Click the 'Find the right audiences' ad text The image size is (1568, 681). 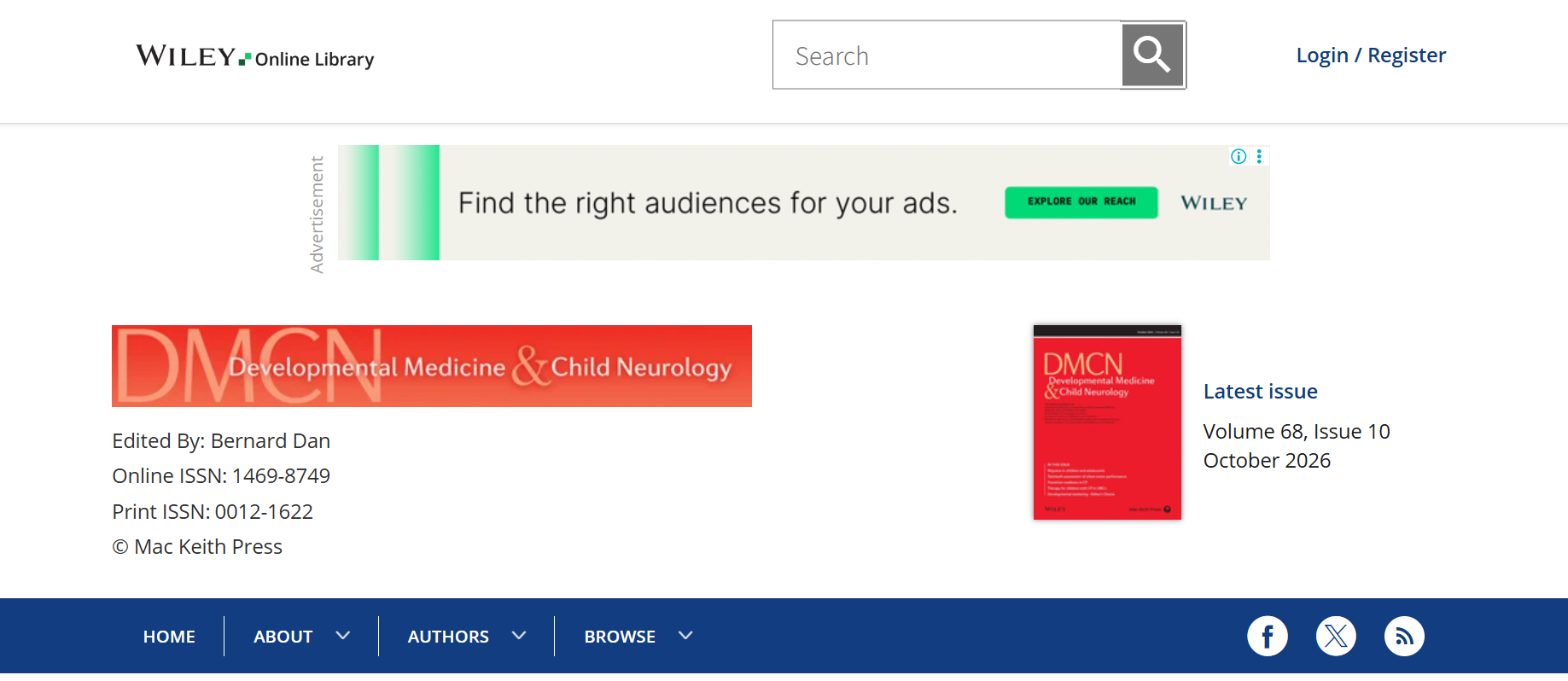click(x=708, y=203)
